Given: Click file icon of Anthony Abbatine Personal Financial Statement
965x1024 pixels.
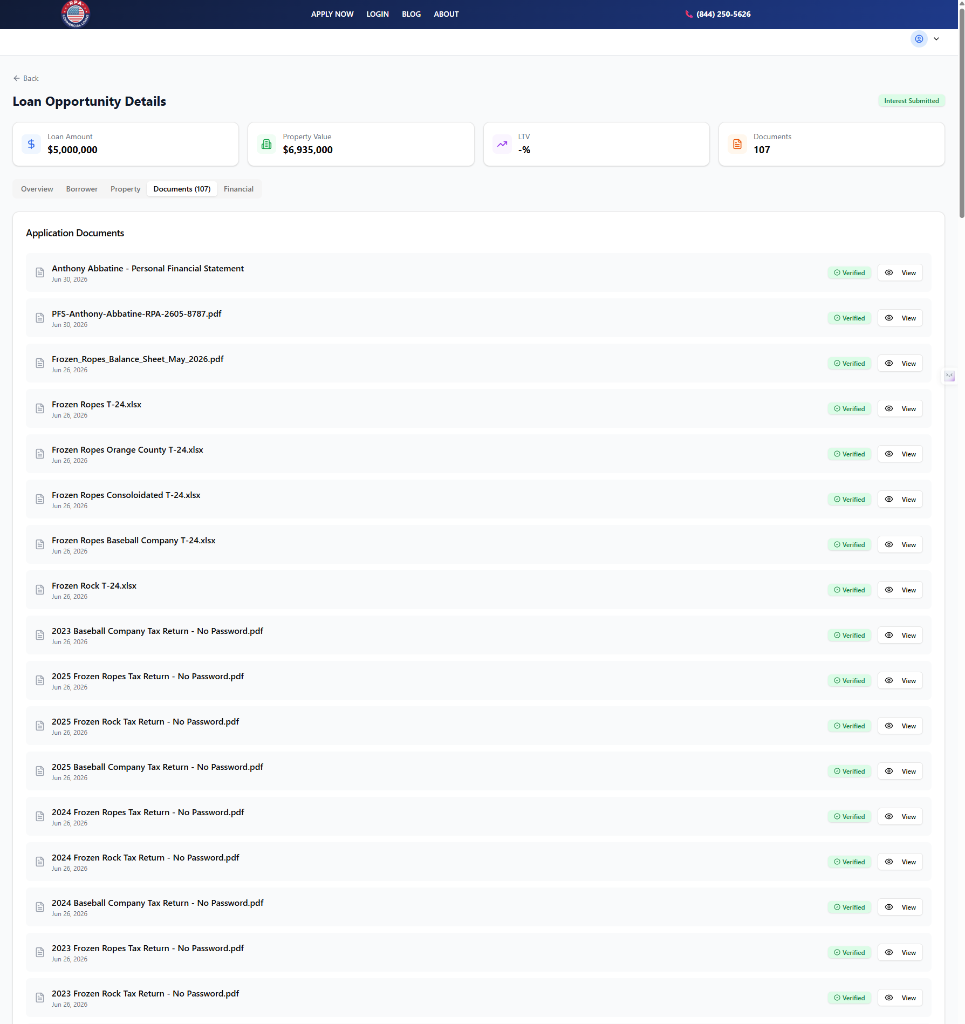Looking at the screenshot, I should coord(40,273).
